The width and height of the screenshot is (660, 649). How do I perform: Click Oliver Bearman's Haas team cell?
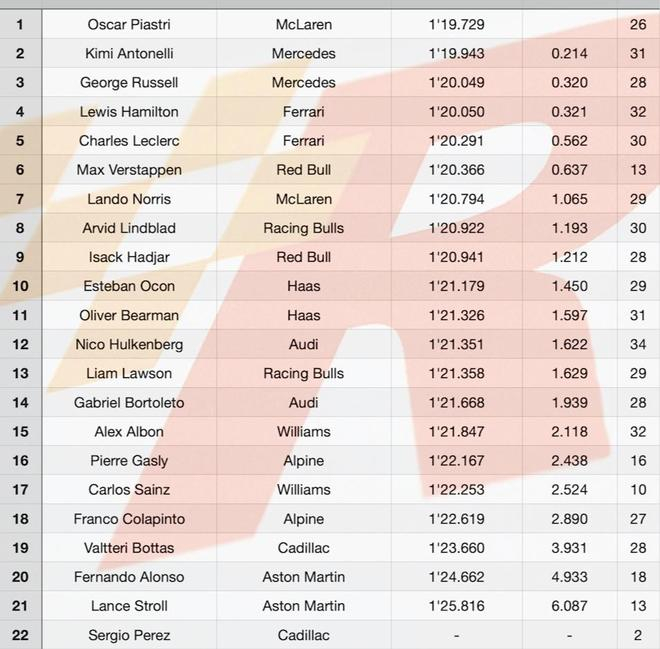coord(303,315)
